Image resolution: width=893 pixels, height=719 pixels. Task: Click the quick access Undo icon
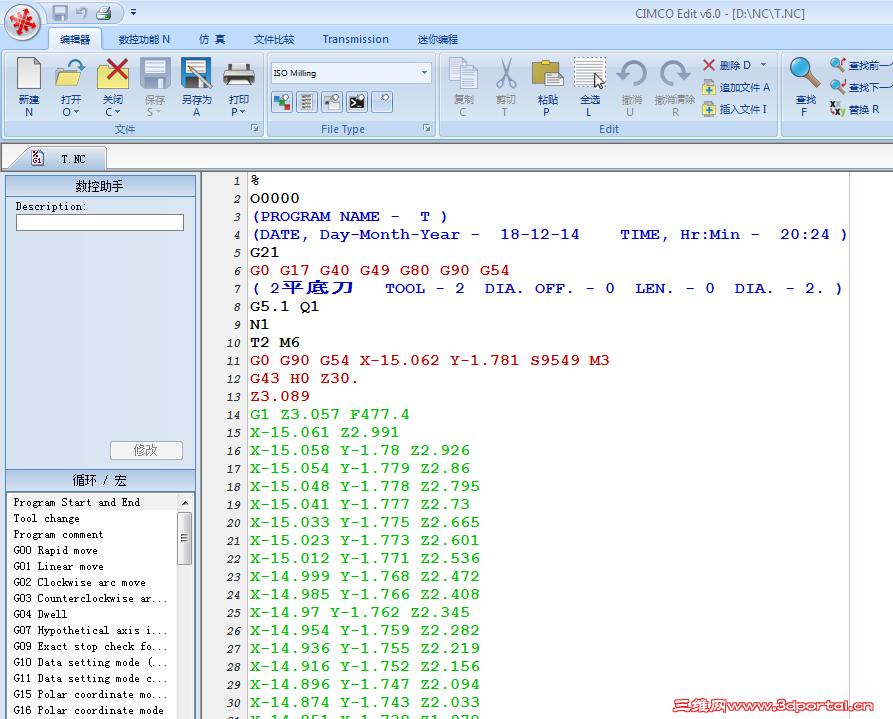(81, 13)
